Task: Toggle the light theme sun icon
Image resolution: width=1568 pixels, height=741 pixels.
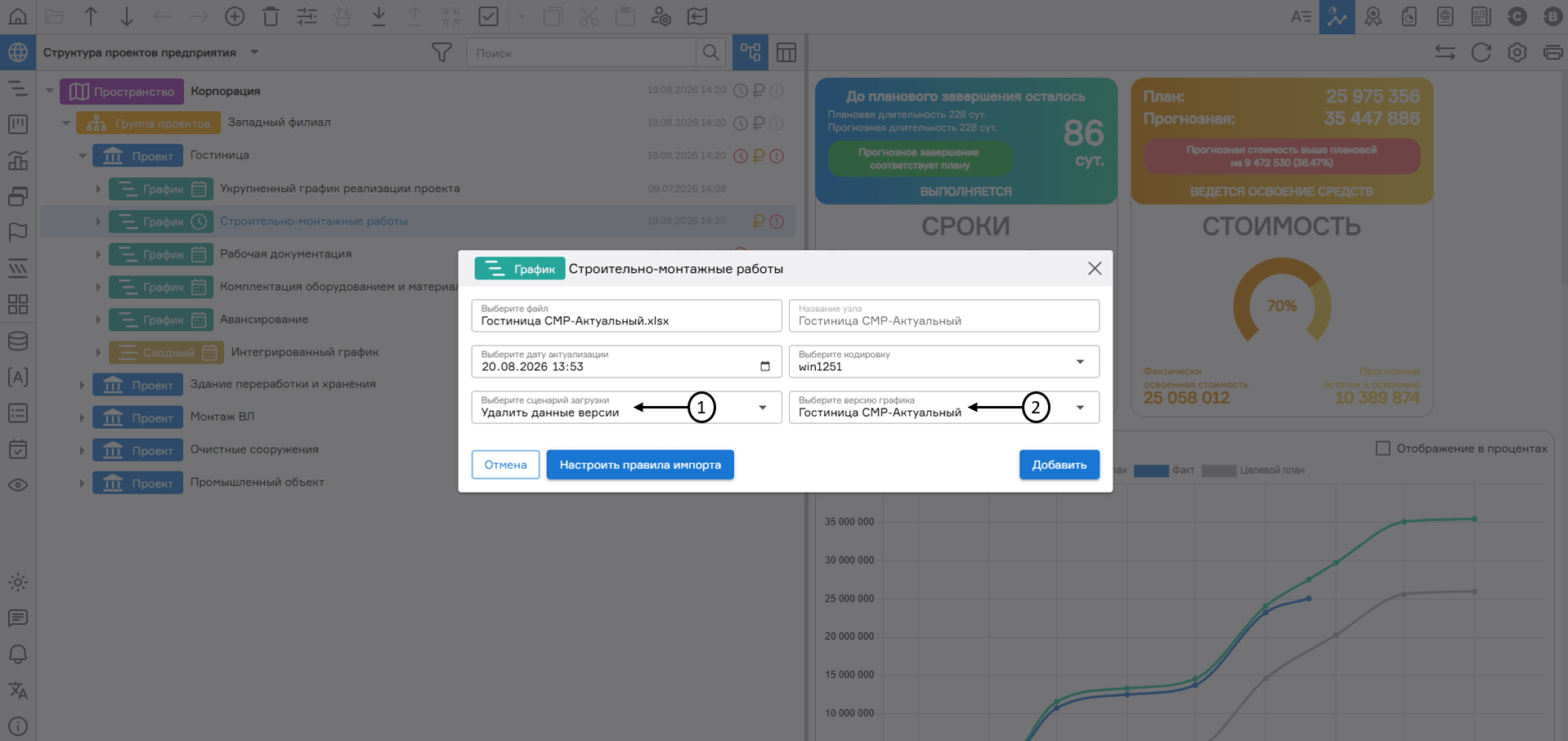Action: coord(18,583)
